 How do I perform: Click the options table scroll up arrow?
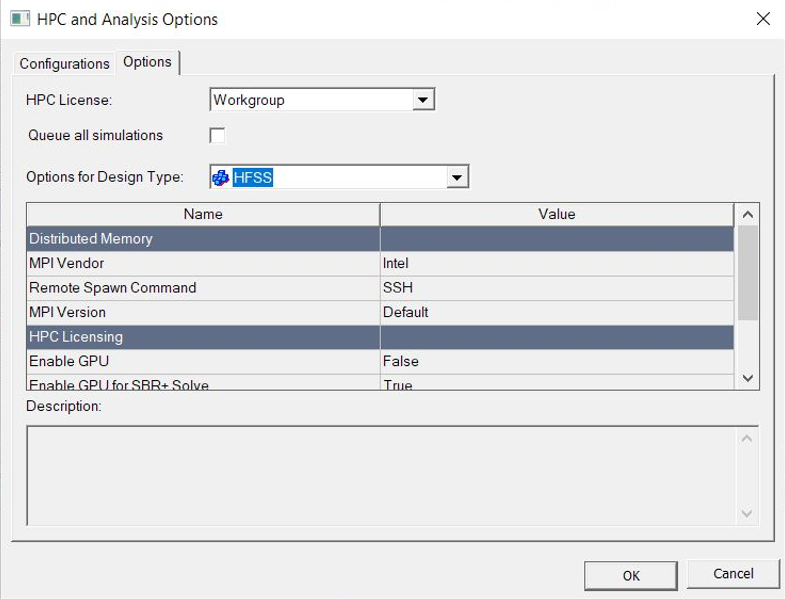pos(747,214)
